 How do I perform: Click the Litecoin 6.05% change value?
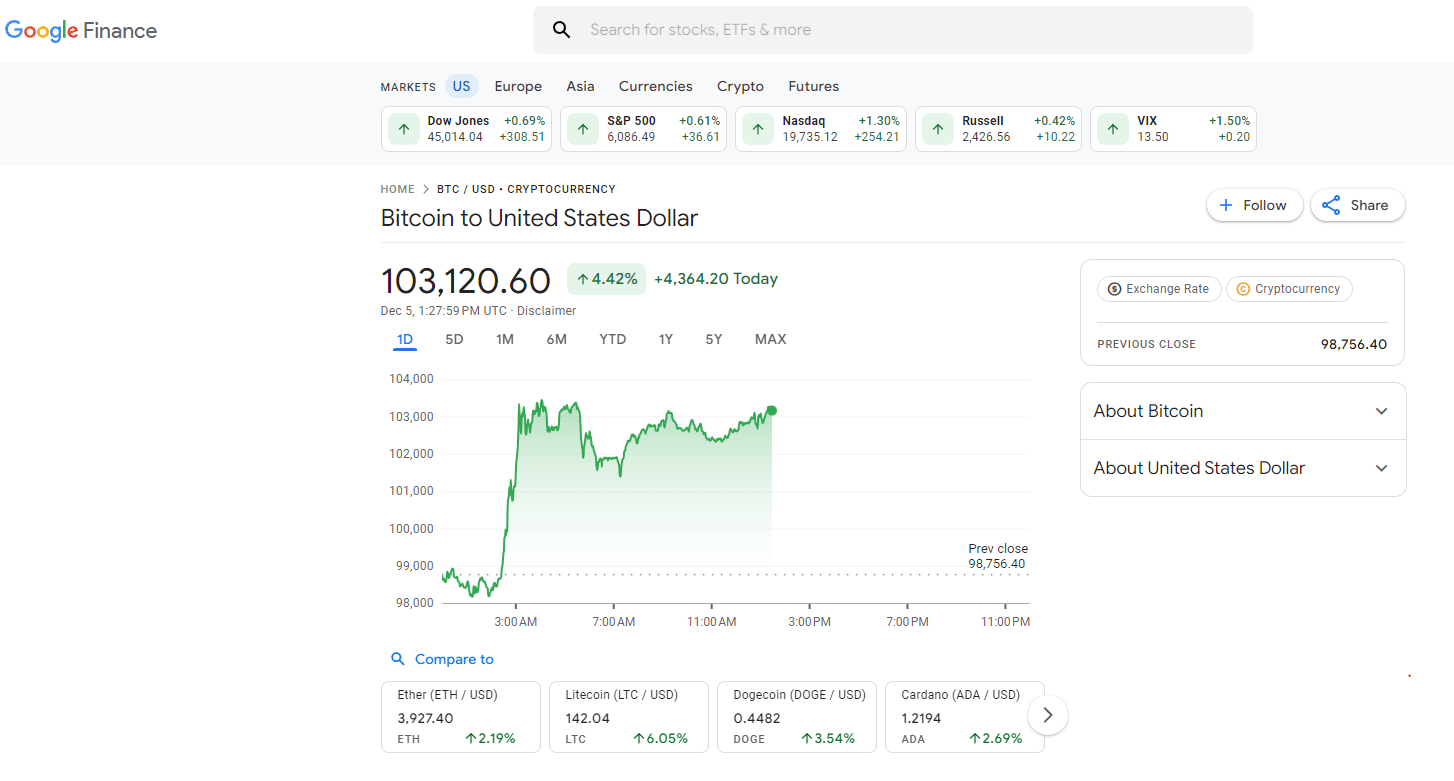[660, 739]
